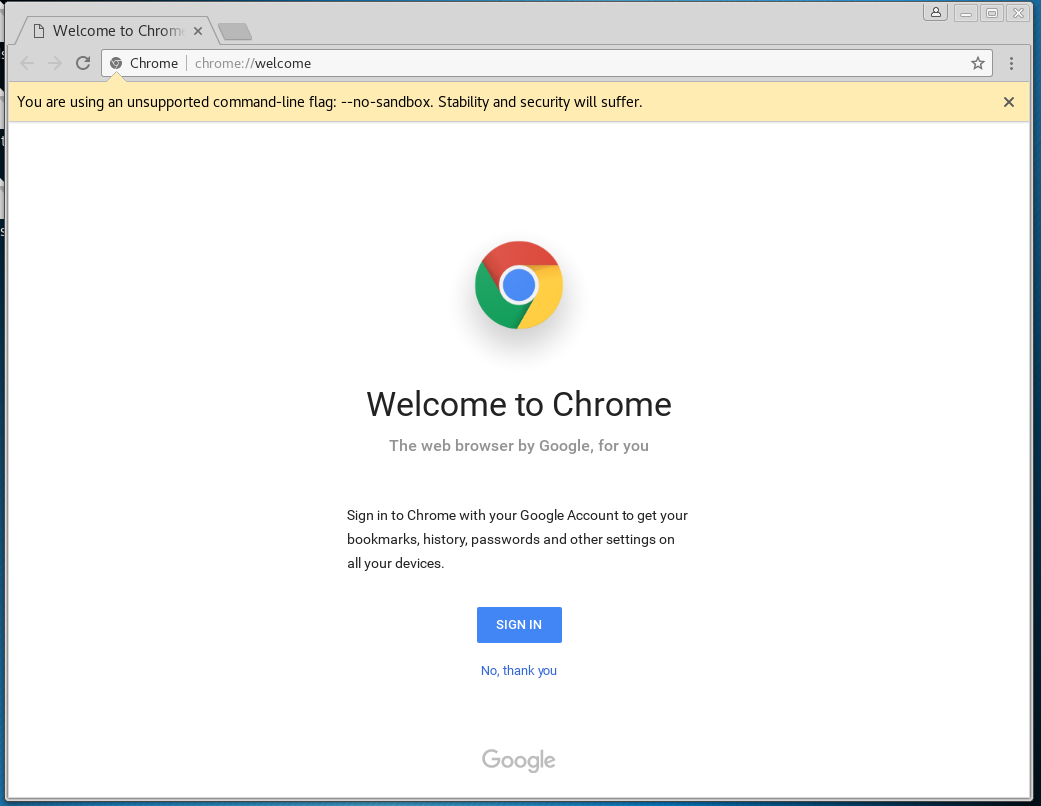Click the Sign in to Chrome description paragraph
1041x806 pixels.
coord(517,539)
